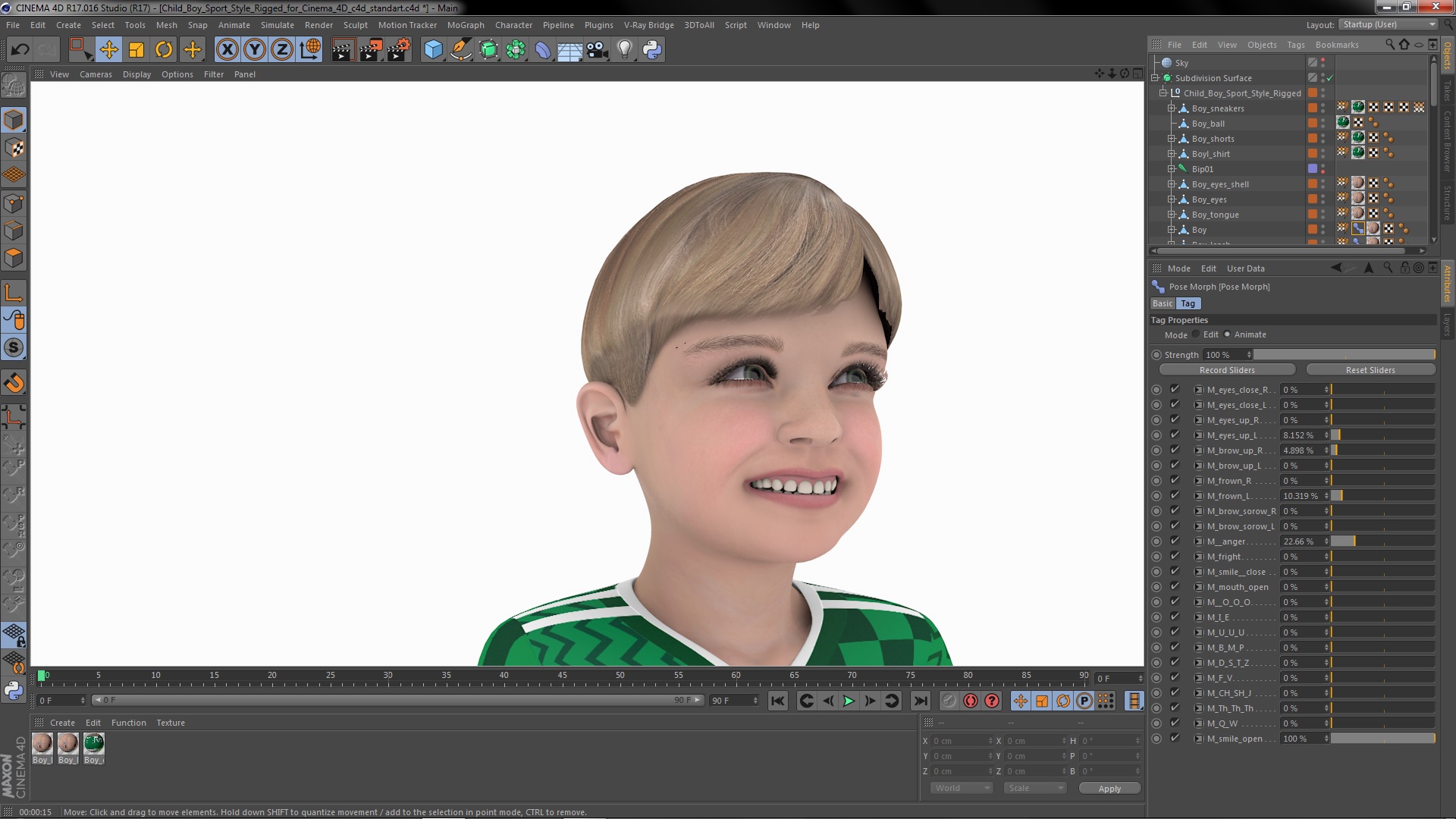Click the Python icon in top toolbar

[x=652, y=50]
